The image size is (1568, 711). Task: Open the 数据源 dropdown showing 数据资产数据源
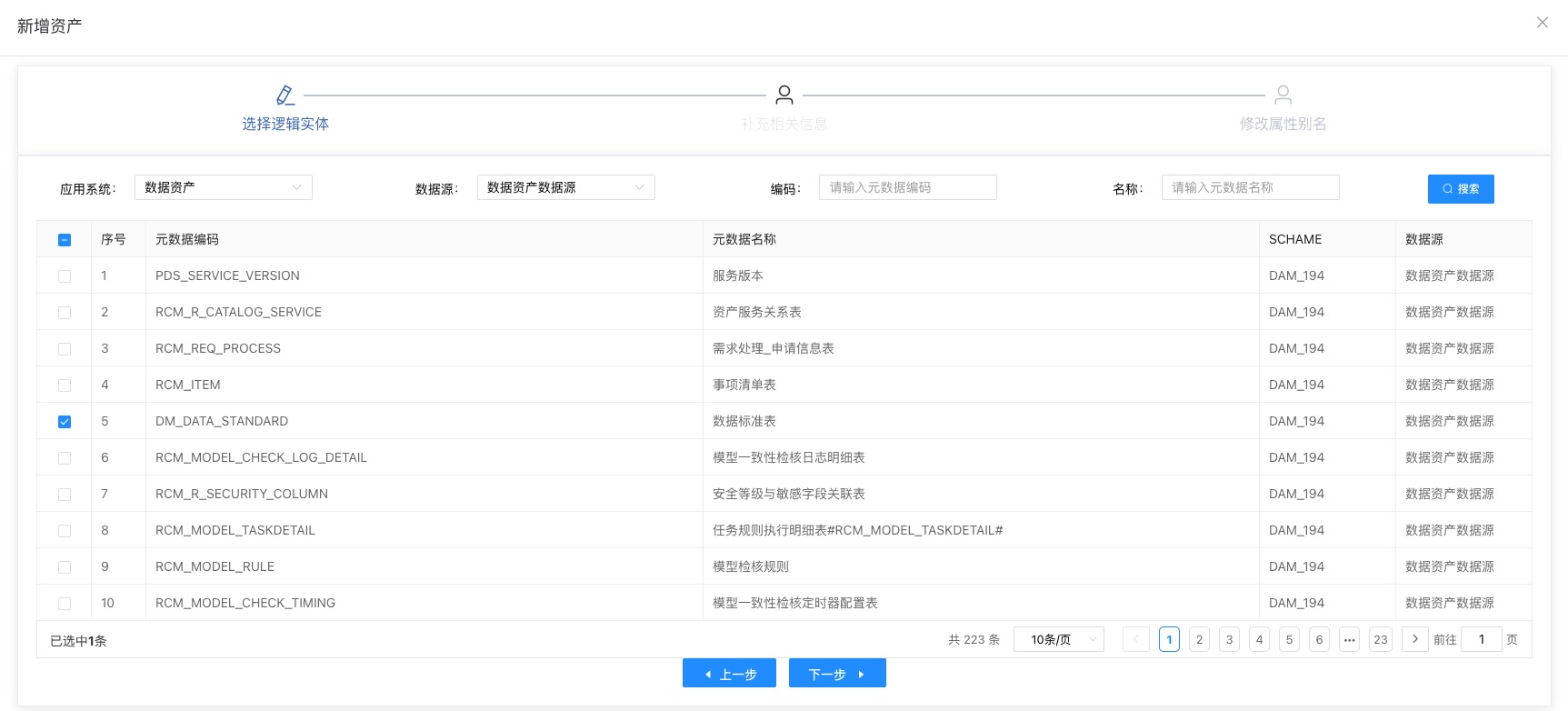(x=566, y=187)
